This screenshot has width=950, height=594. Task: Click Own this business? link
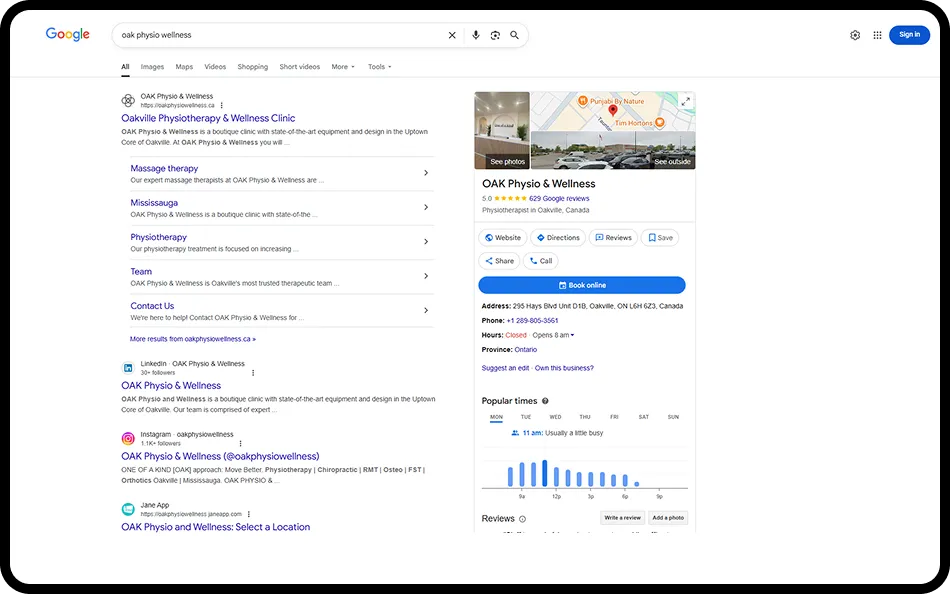[564, 368]
